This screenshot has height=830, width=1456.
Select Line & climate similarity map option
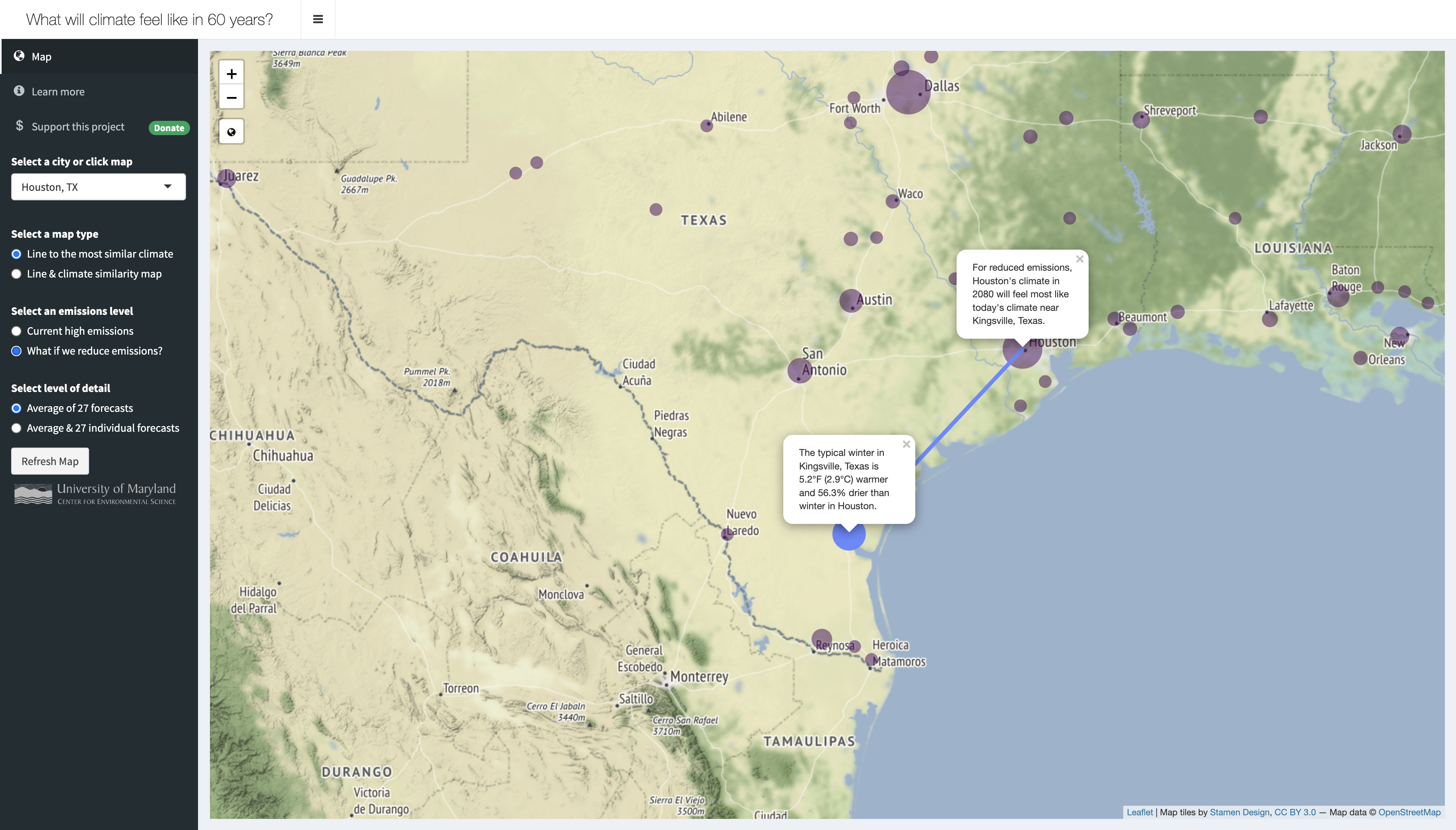17,274
